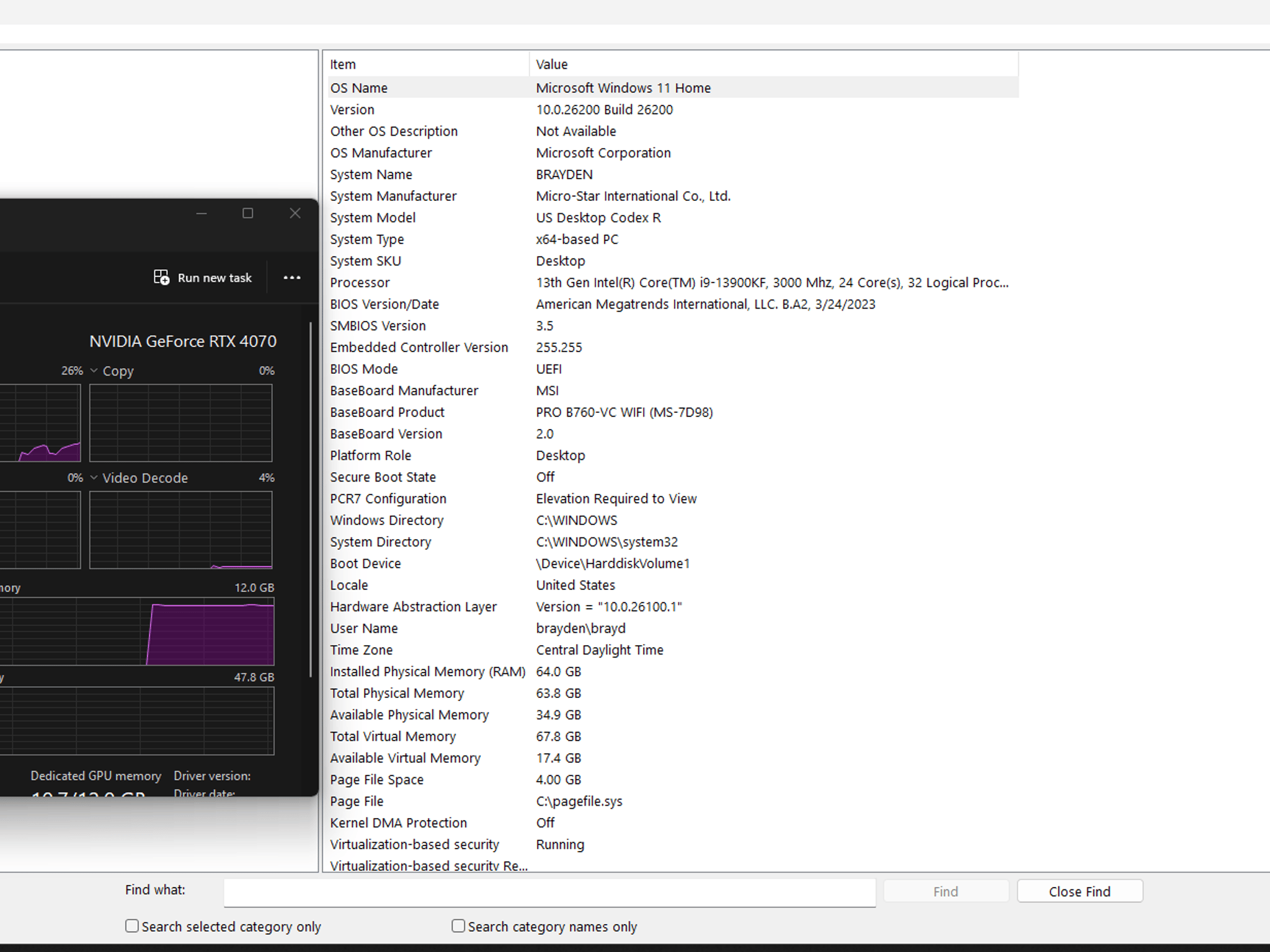The height and width of the screenshot is (952, 1270).
Task: Click the Driver version label
Action: click(x=212, y=776)
